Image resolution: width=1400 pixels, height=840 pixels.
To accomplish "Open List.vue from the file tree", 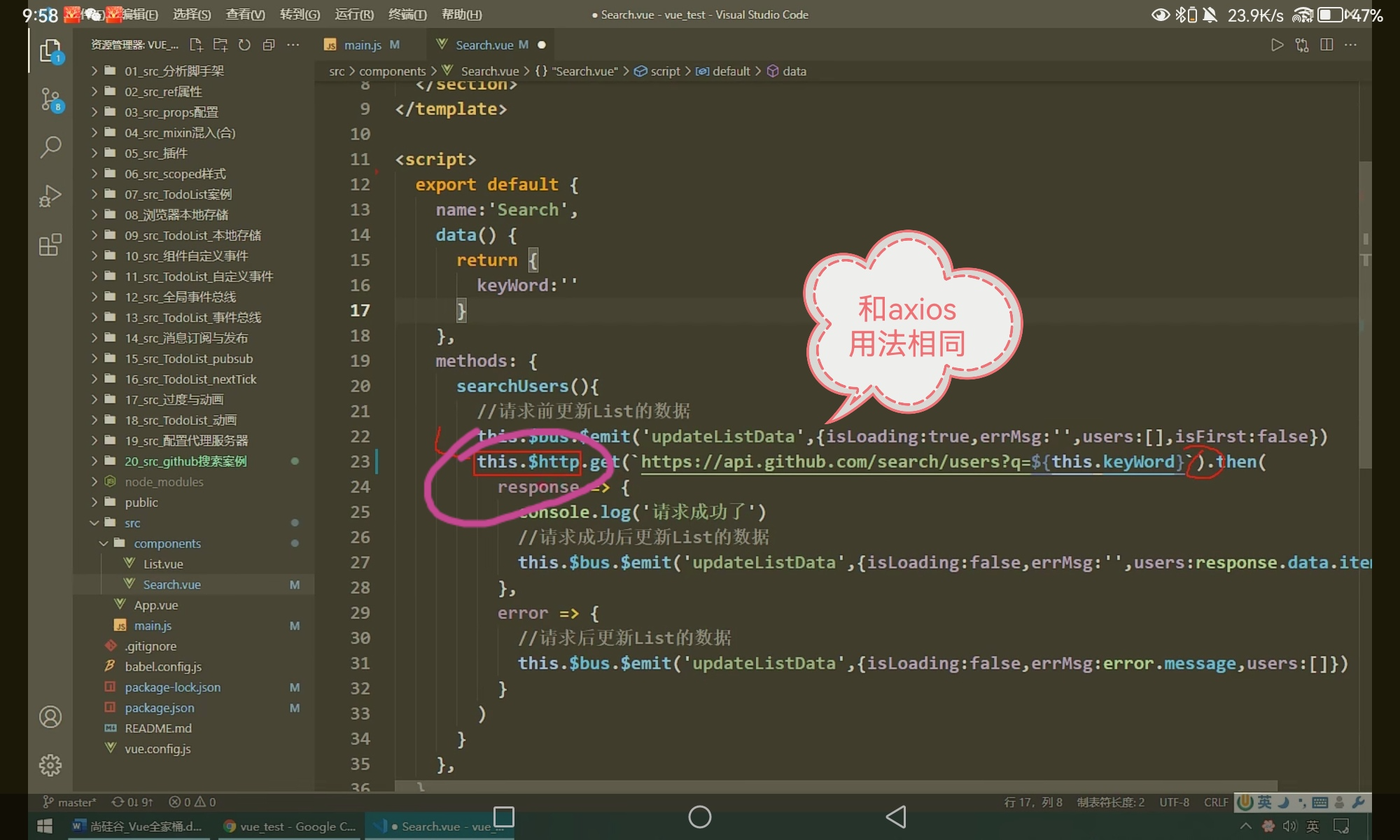I will pos(163,564).
